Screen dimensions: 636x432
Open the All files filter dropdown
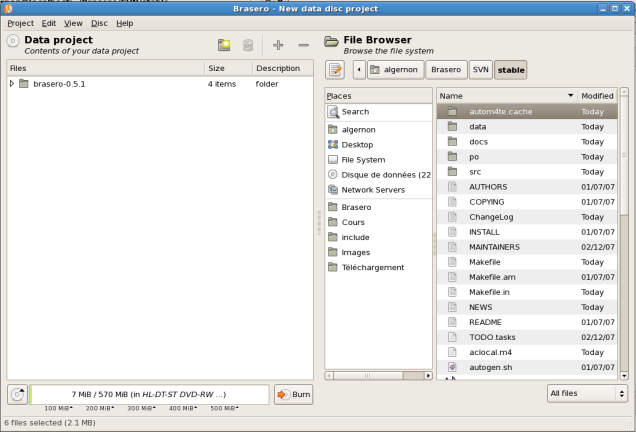(x=587, y=393)
